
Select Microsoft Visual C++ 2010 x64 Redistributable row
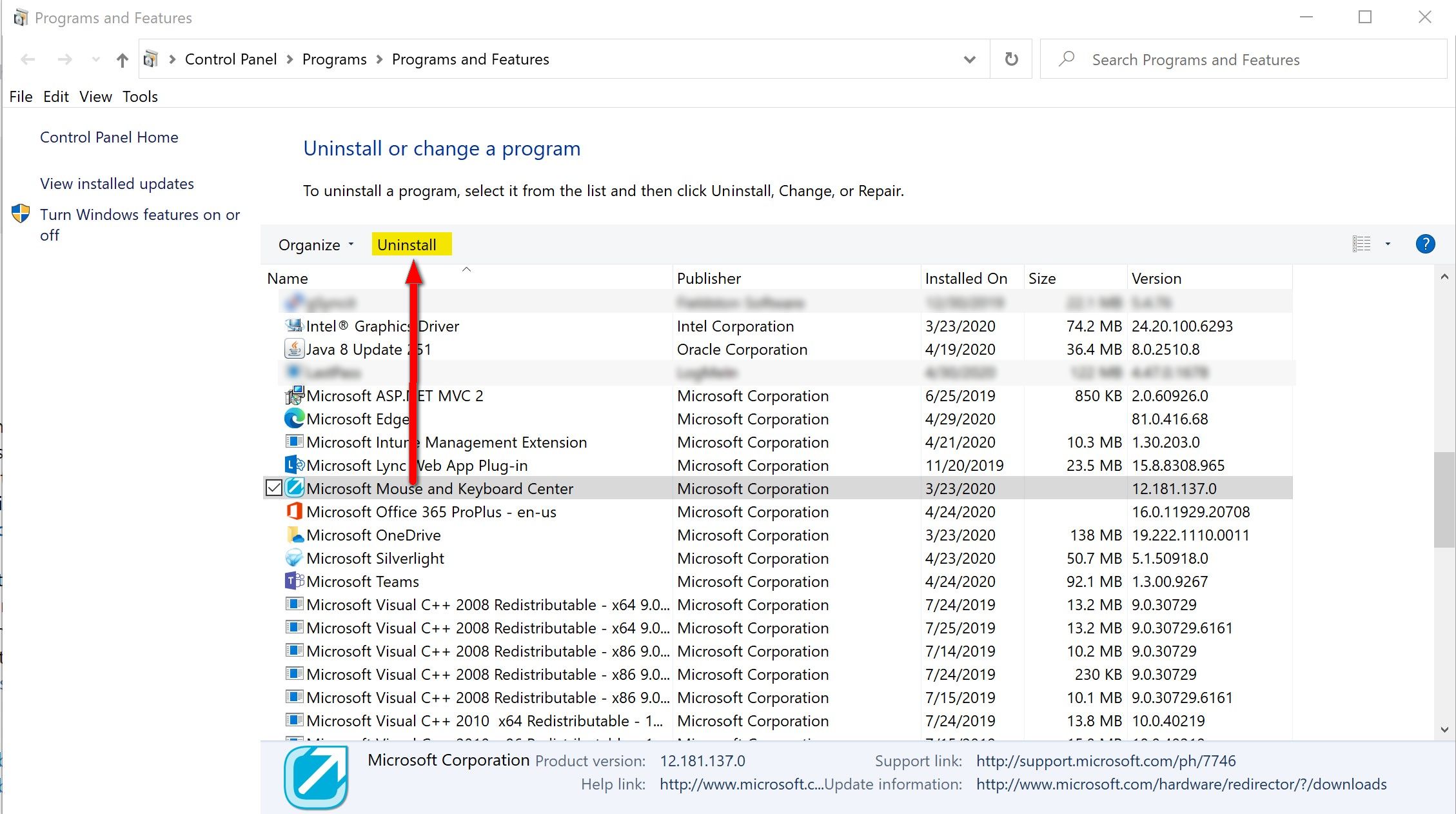[778, 720]
